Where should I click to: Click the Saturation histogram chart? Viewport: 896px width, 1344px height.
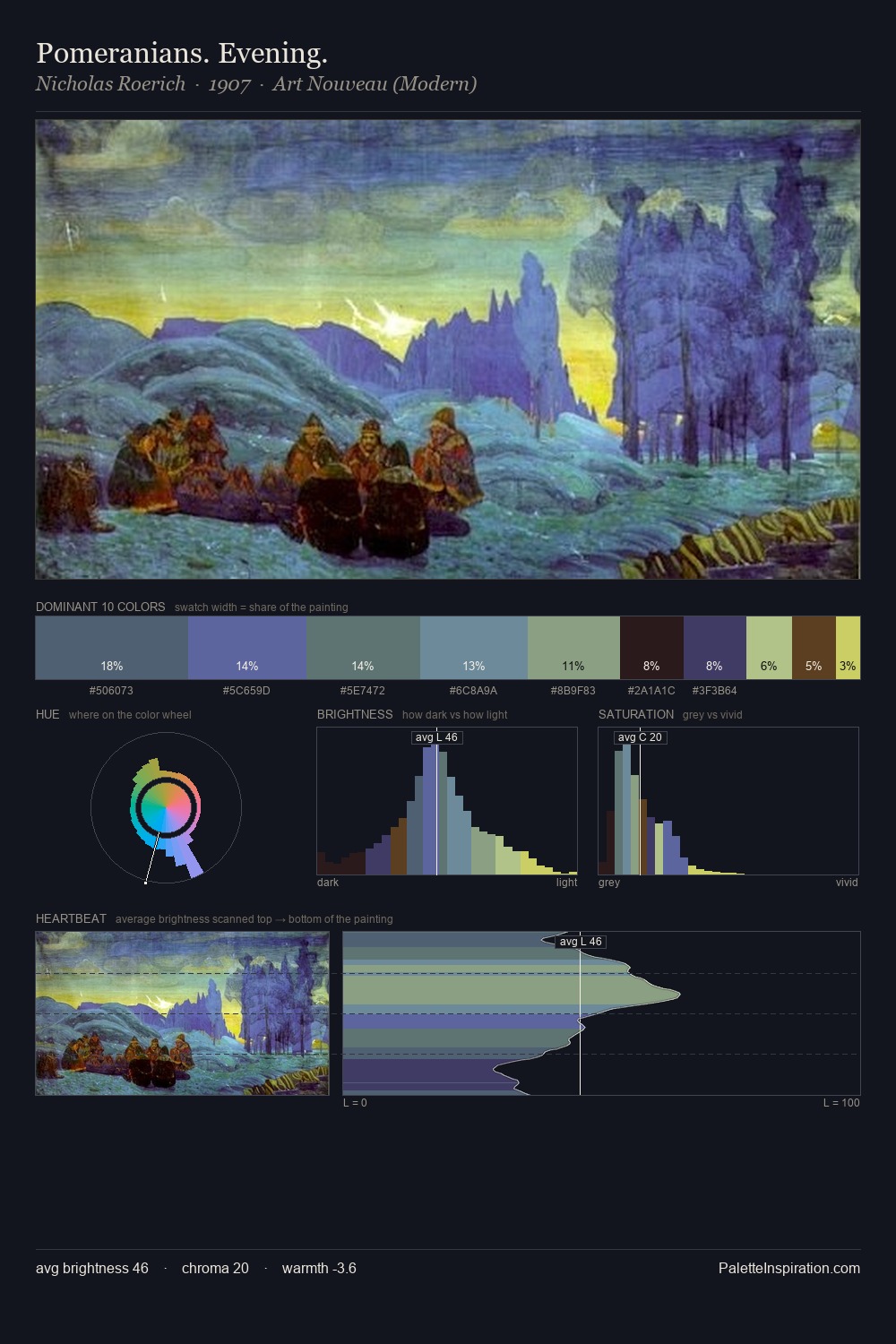pyautogui.click(x=728, y=801)
